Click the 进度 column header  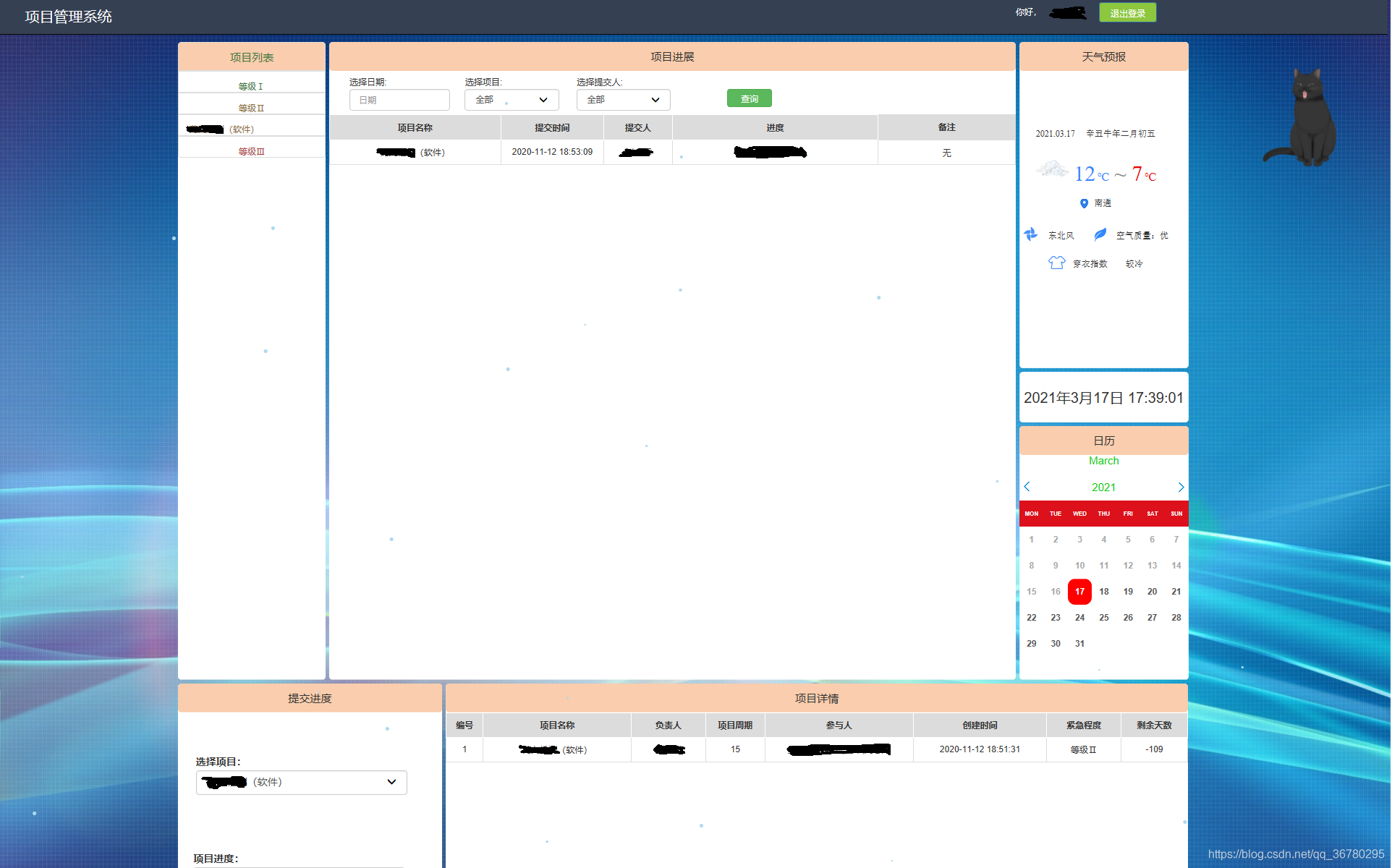pos(775,128)
